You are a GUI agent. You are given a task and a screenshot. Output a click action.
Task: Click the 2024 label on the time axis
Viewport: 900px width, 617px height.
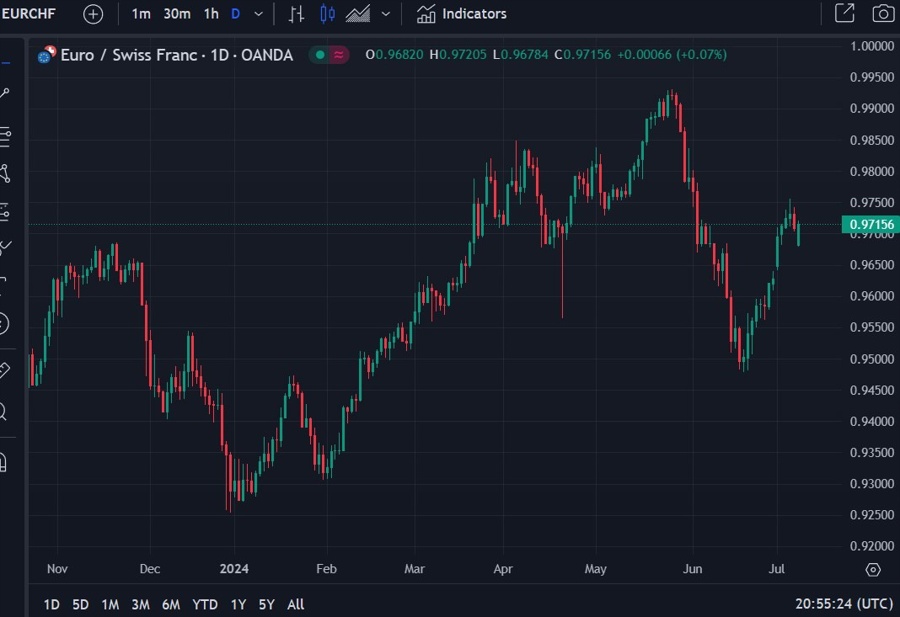coord(234,569)
